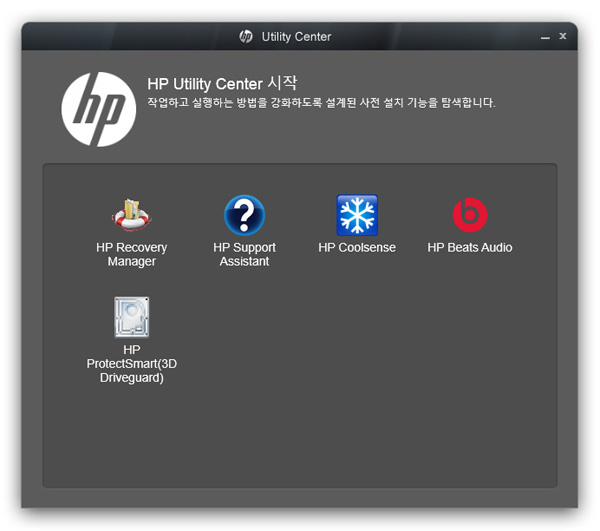Click the Korean description line under heading
The image size is (600, 531).
tap(321, 103)
